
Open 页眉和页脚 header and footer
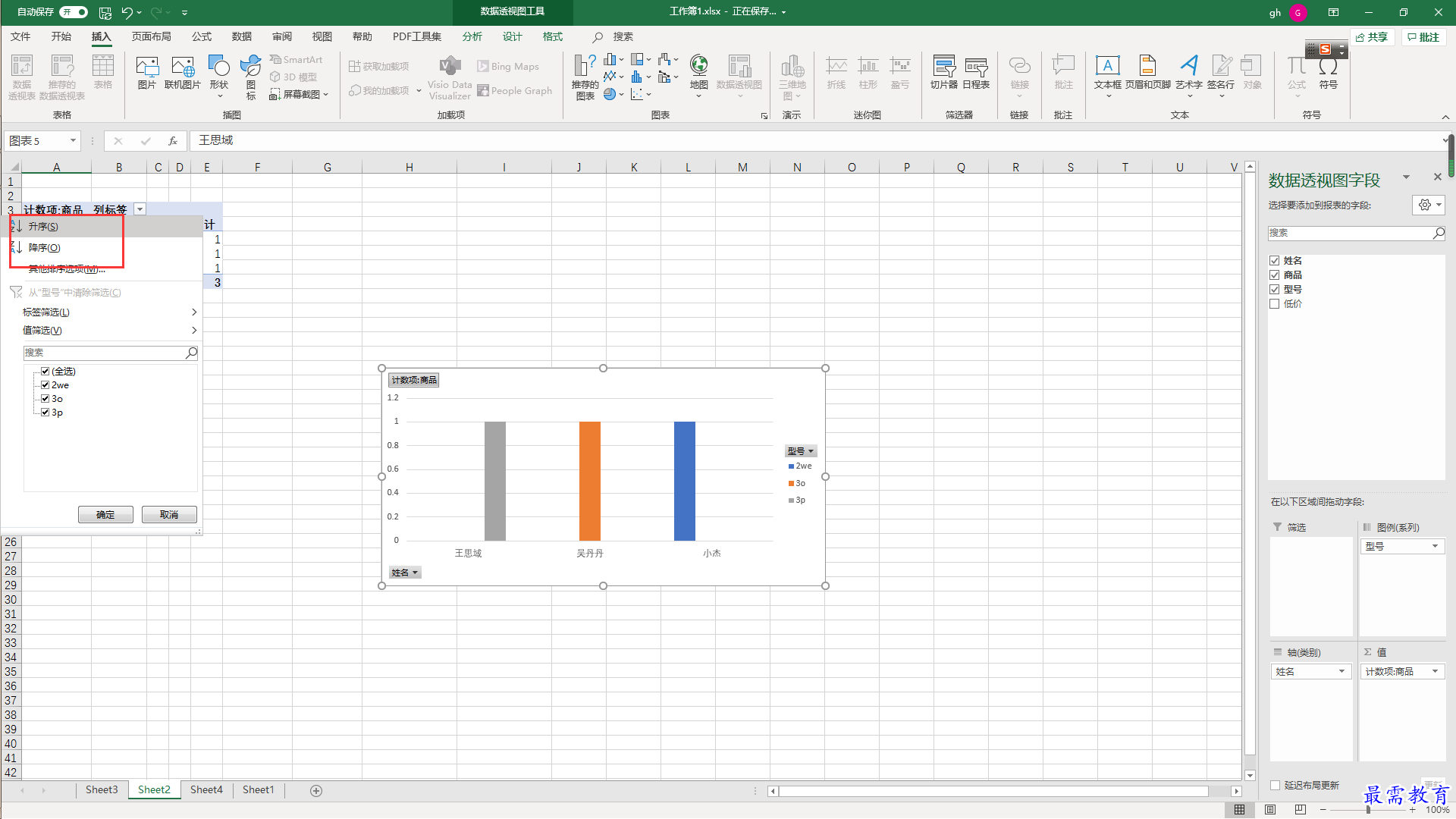click(1148, 72)
